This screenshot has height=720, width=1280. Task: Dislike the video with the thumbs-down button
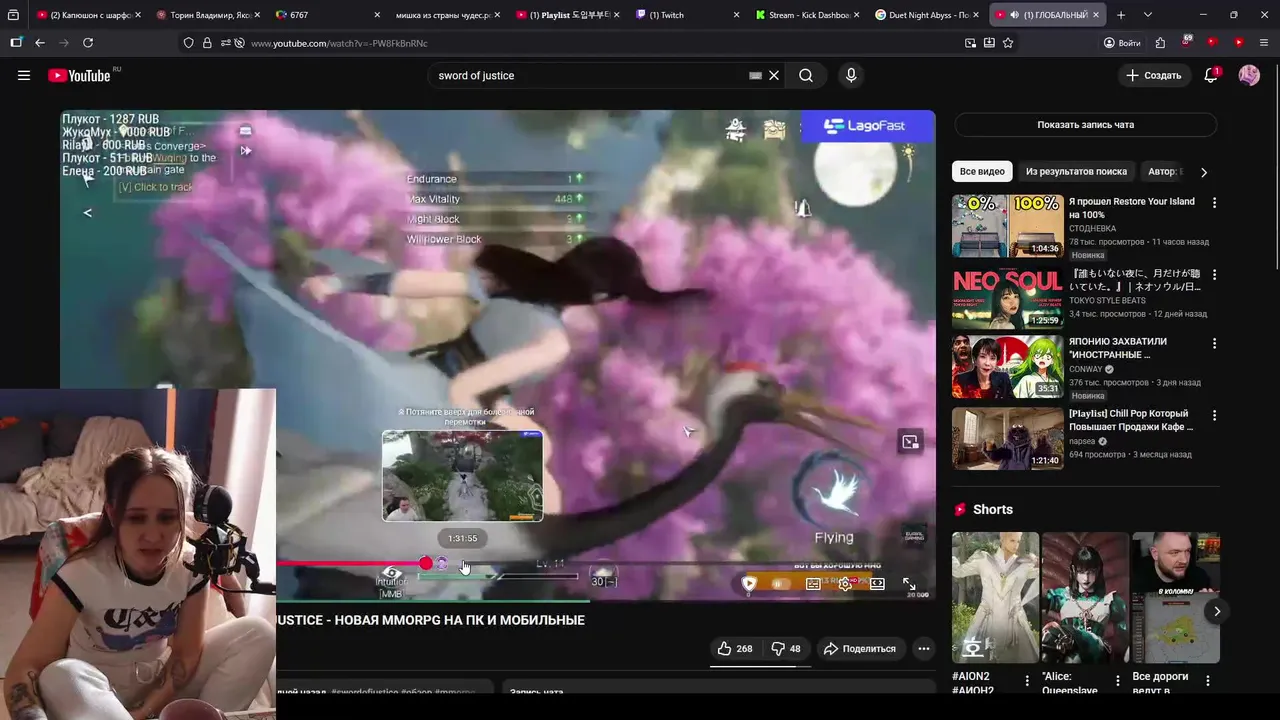(786, 649)
